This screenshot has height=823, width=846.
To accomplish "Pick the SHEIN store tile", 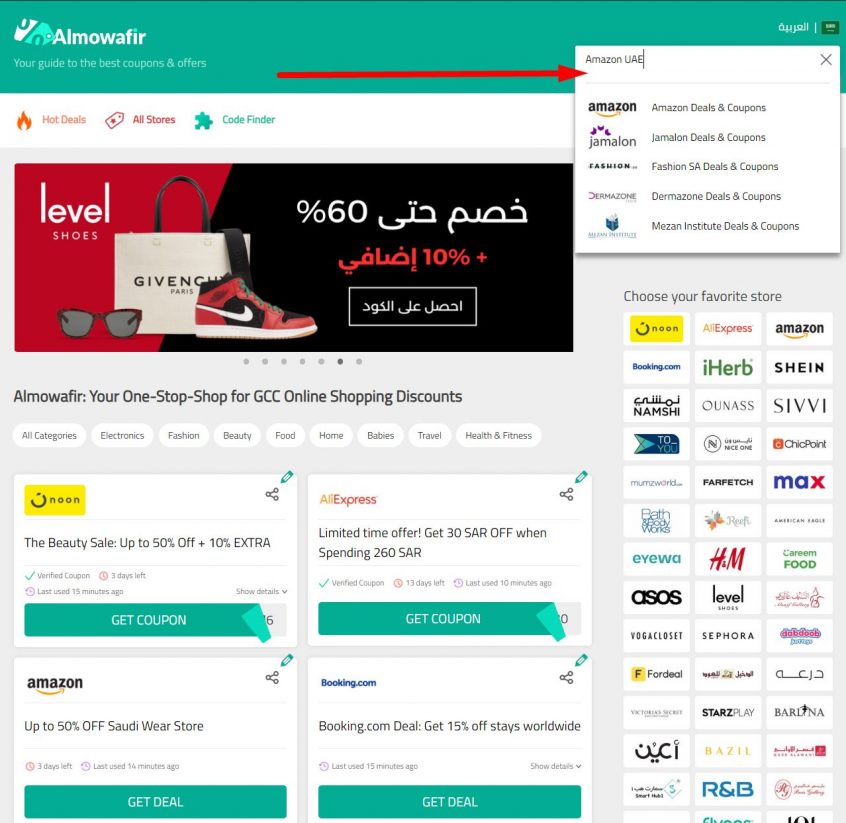I will pyautogui.click(x=799, y=368).
